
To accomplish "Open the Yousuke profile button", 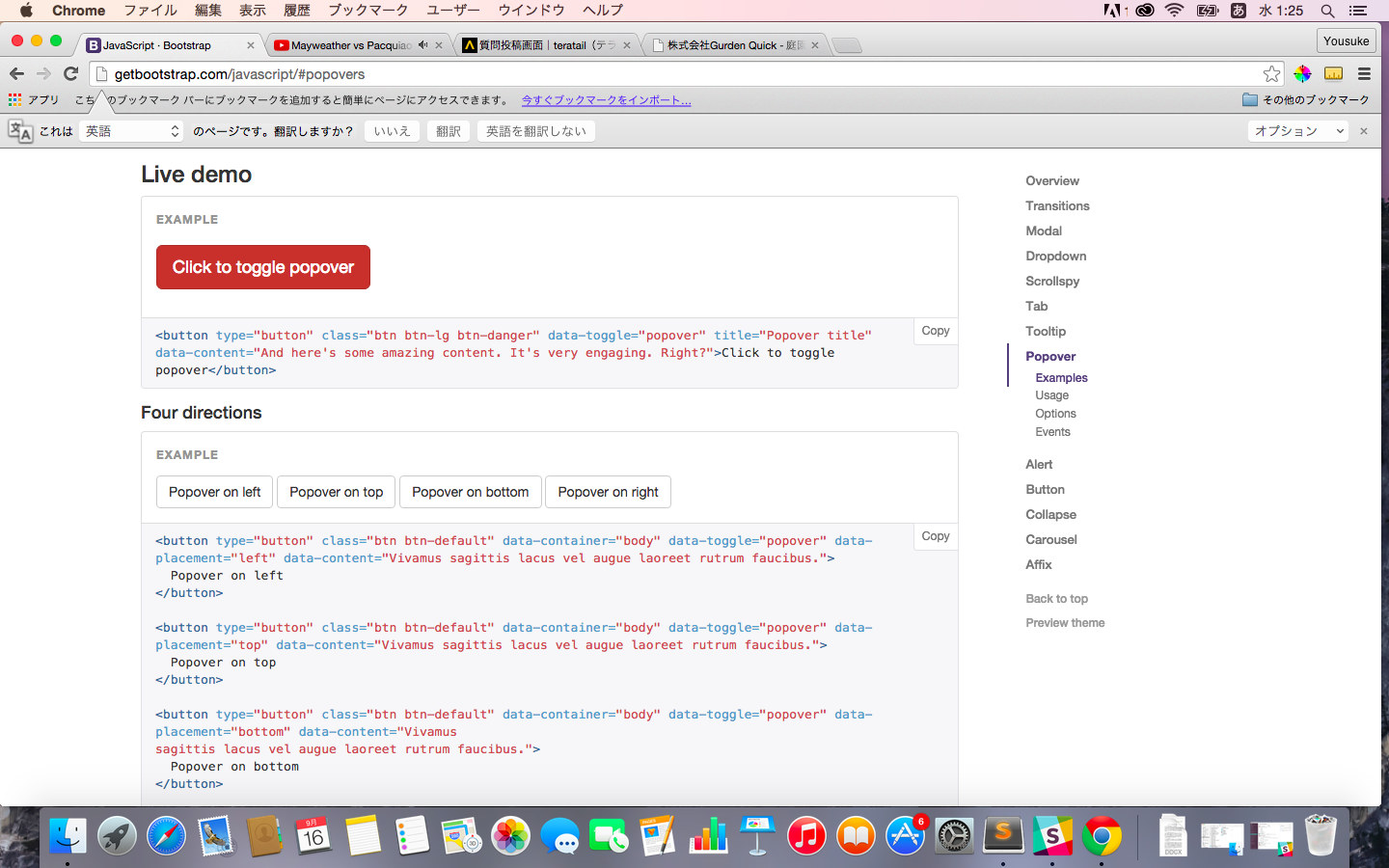I will point(1346,41).
